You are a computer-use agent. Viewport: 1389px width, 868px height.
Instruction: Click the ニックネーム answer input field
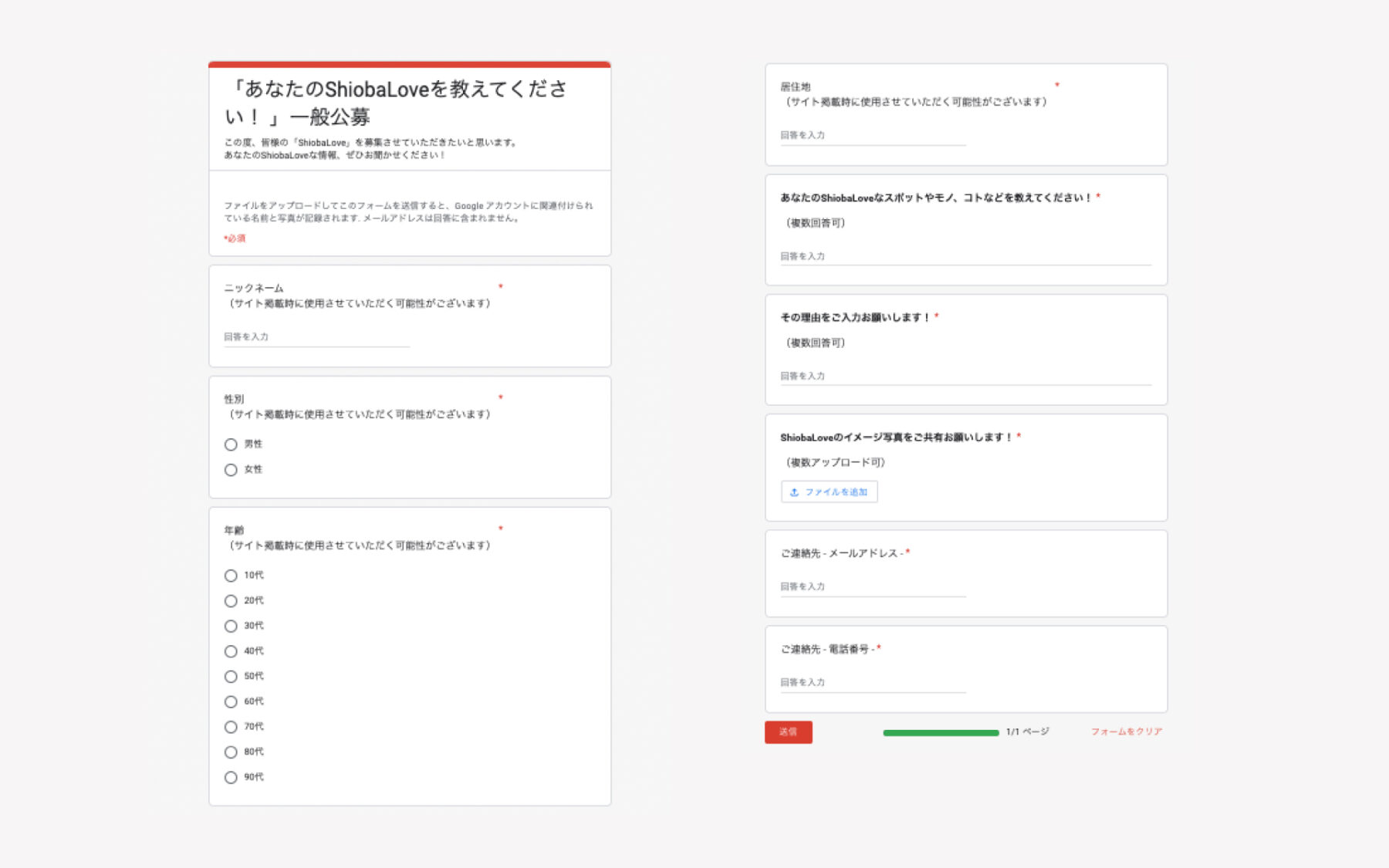coord(316,337)
